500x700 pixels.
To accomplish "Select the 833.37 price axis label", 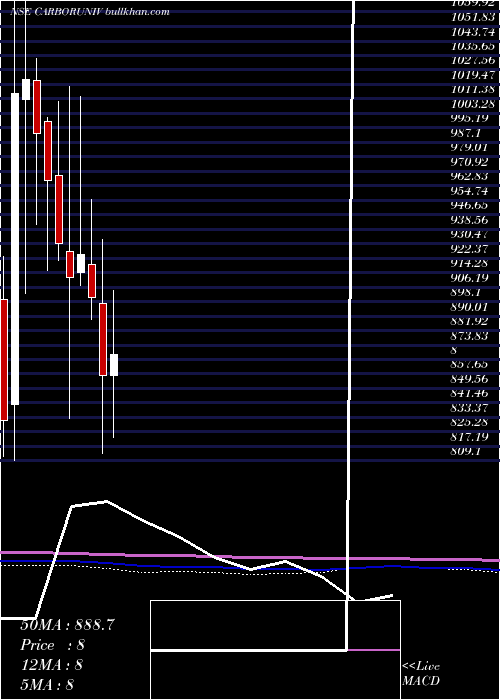I will pyautogui.click(x=470, y=408).
